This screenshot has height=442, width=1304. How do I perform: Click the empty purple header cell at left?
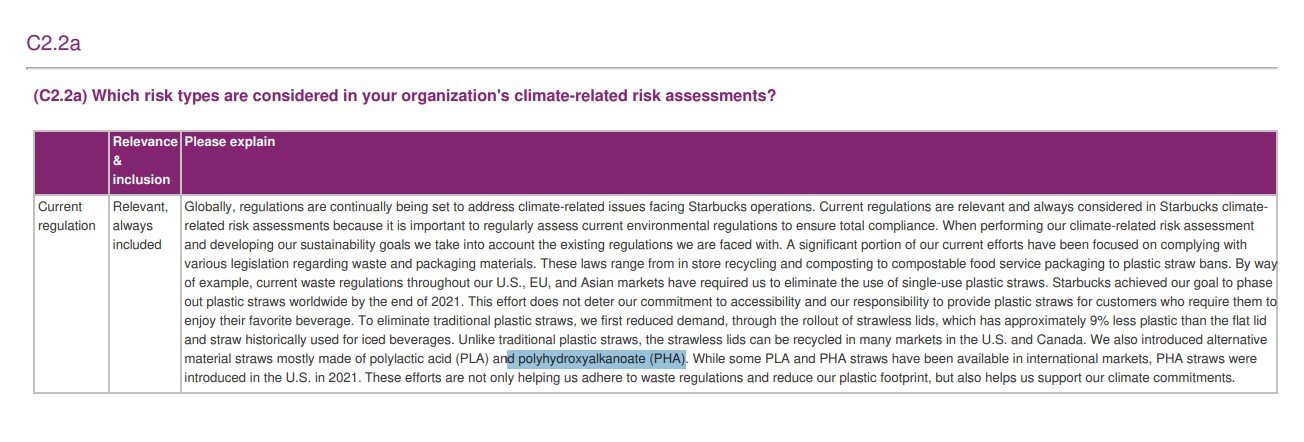(x=71, y=162)
